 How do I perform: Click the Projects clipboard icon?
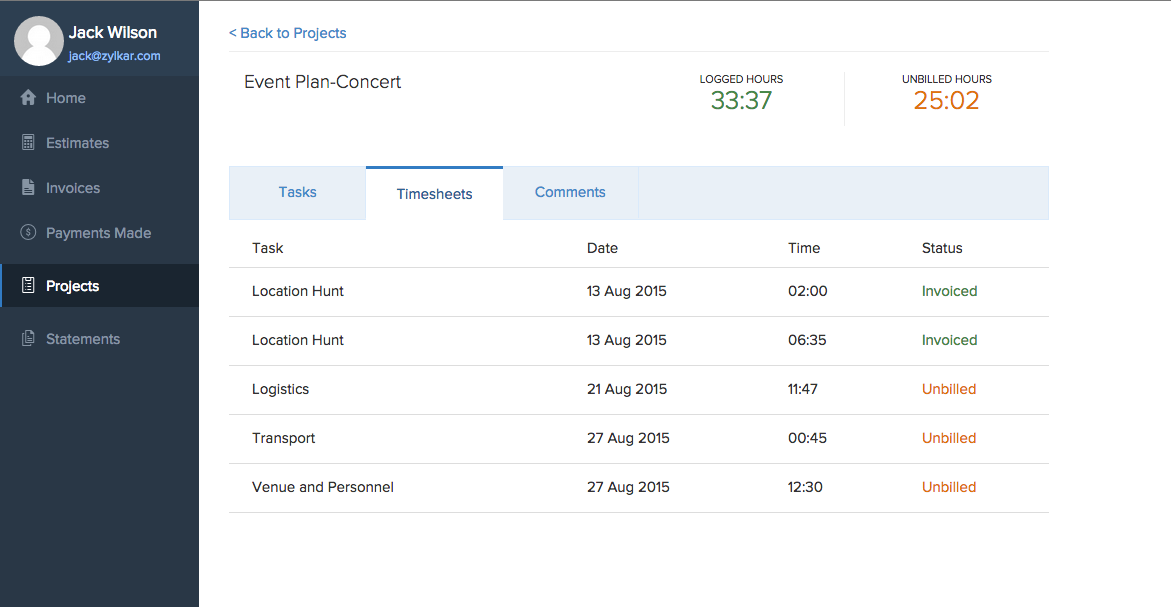(x=28, y=286)
